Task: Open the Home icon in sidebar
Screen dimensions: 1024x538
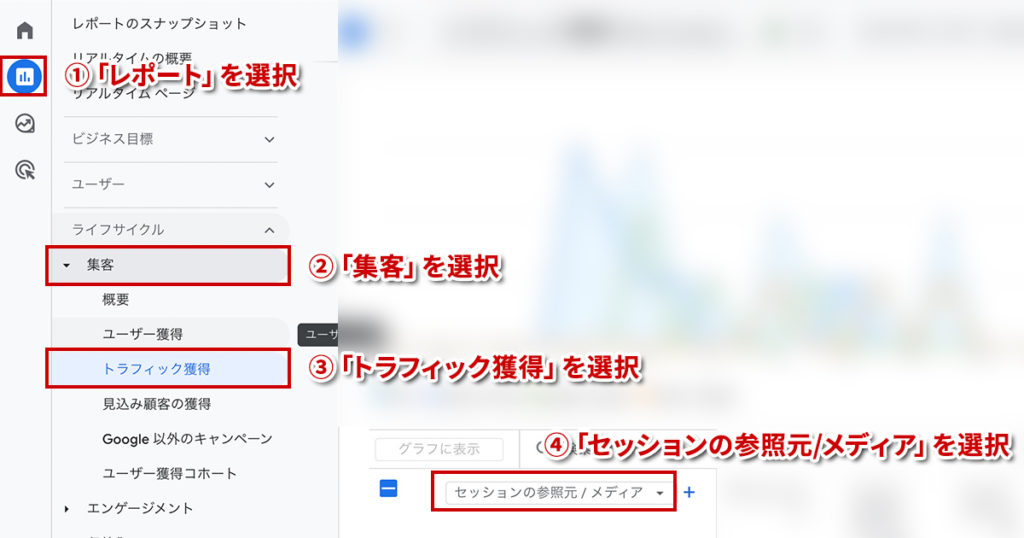Action: pyautogui.click(x=25, y=30)
